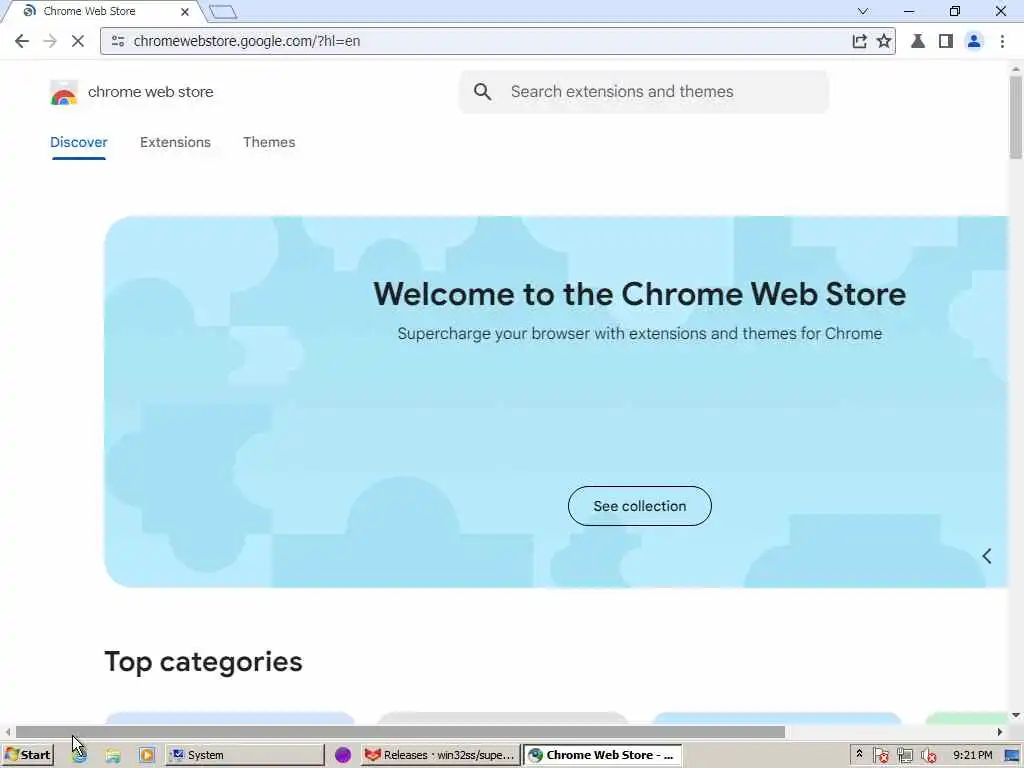Show desktop via taskbar corner icon

point(1012,756)
